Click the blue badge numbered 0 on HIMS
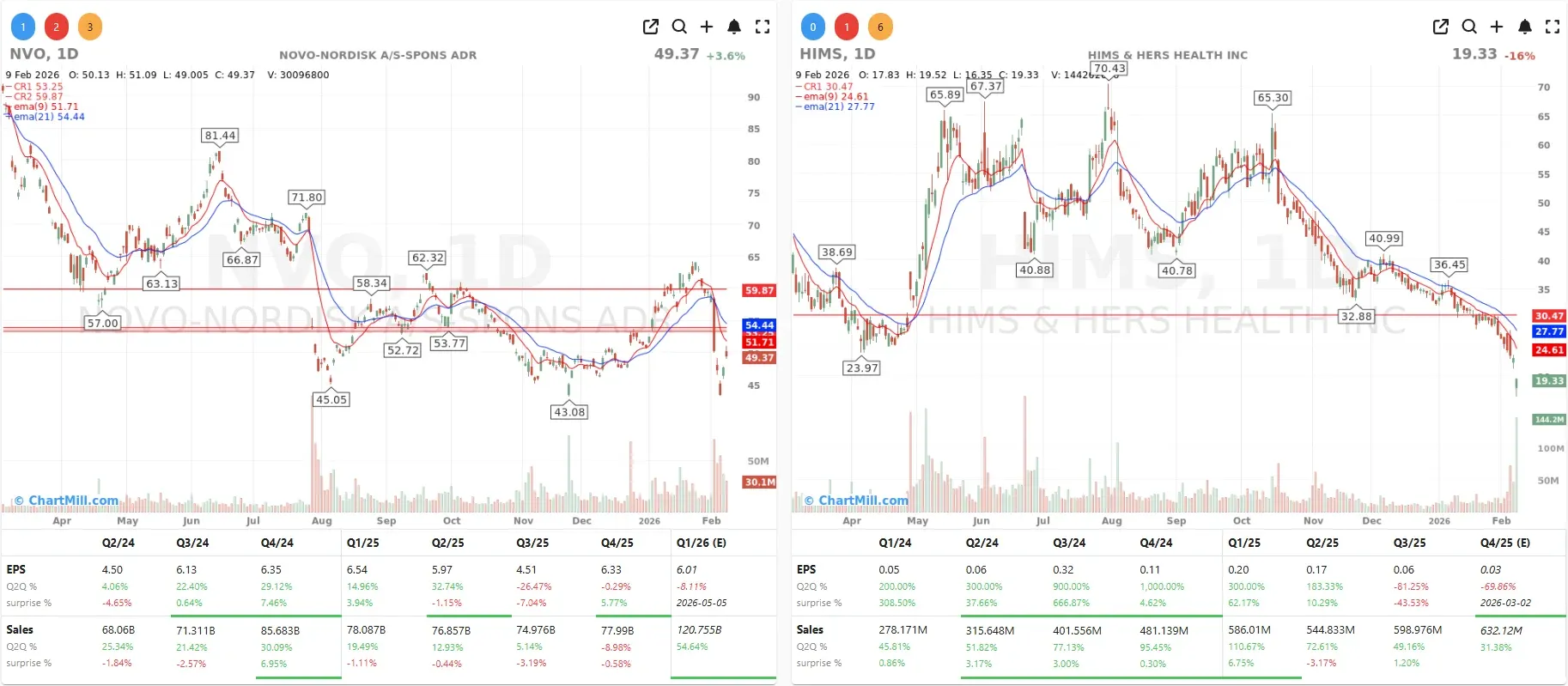Screen dimensions: 1568x686 coord(813,27)
